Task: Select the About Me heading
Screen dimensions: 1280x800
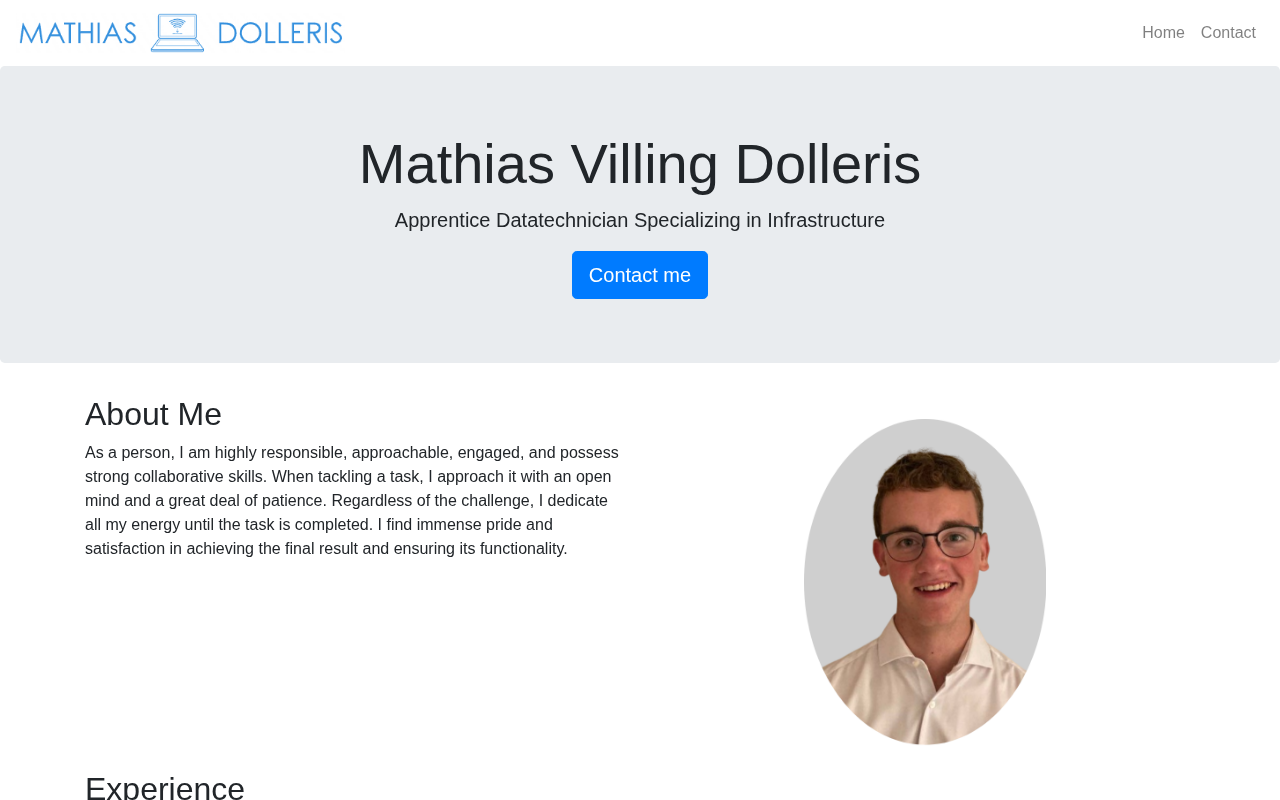Action: 153,414
